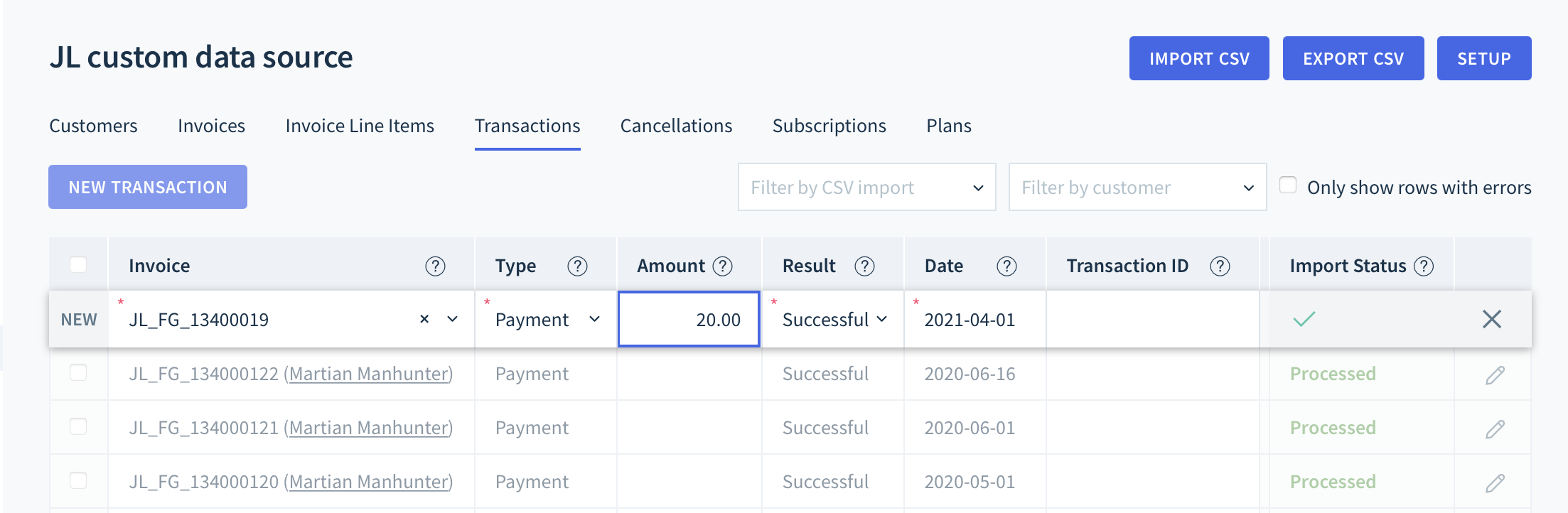
Task: Tick the select-all checkbox in table header
Action: click(78, 264)
